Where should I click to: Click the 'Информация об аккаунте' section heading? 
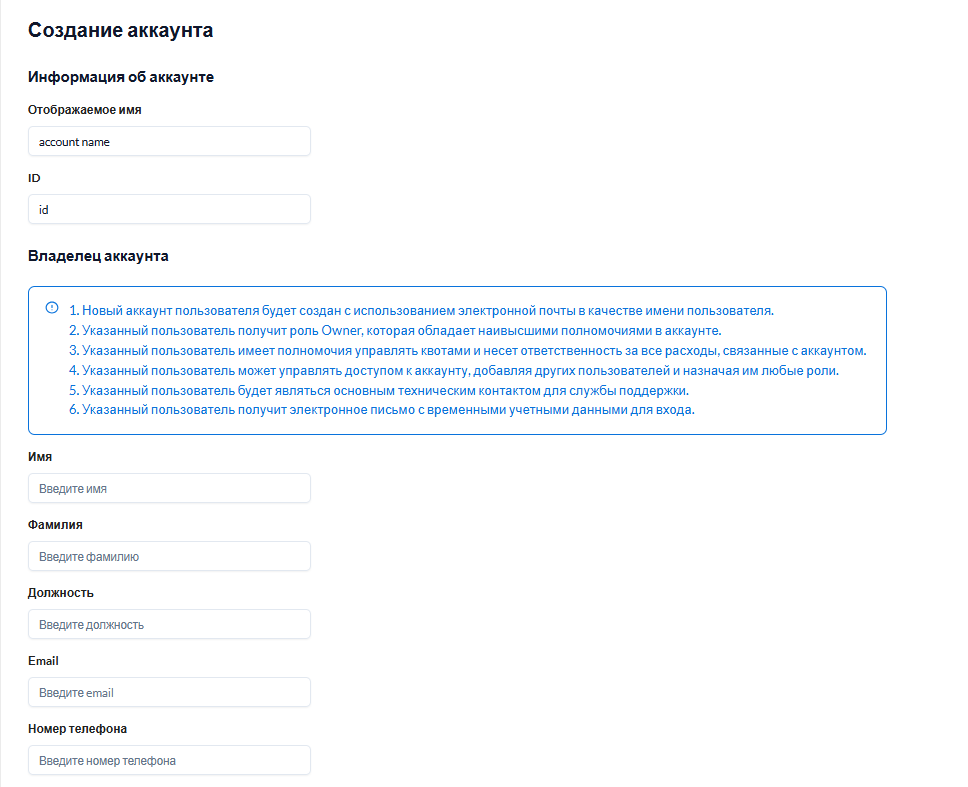click(x=121, y=77)
